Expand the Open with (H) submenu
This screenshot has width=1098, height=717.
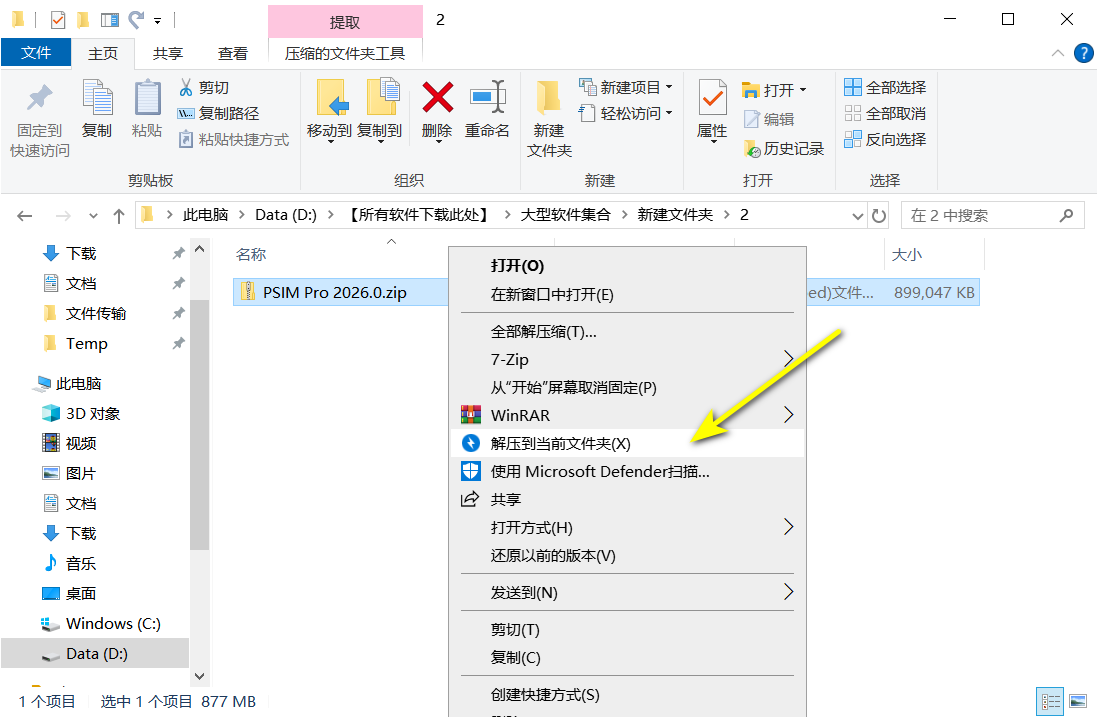tap(627, 527)
